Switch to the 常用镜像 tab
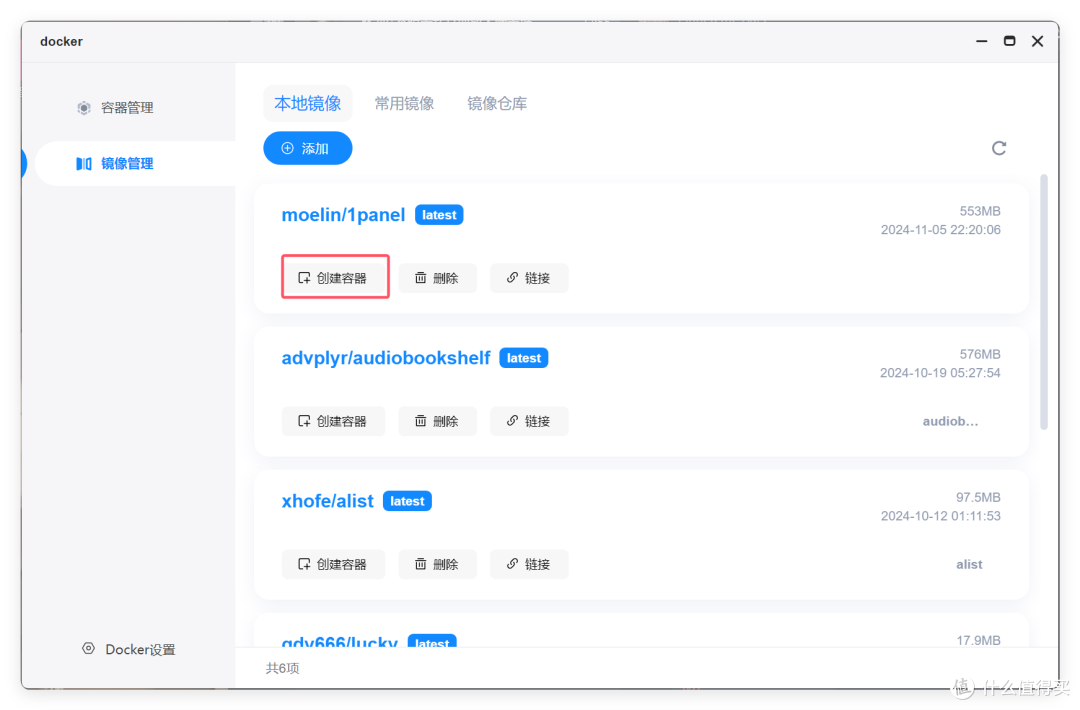 tap(404, 103)
